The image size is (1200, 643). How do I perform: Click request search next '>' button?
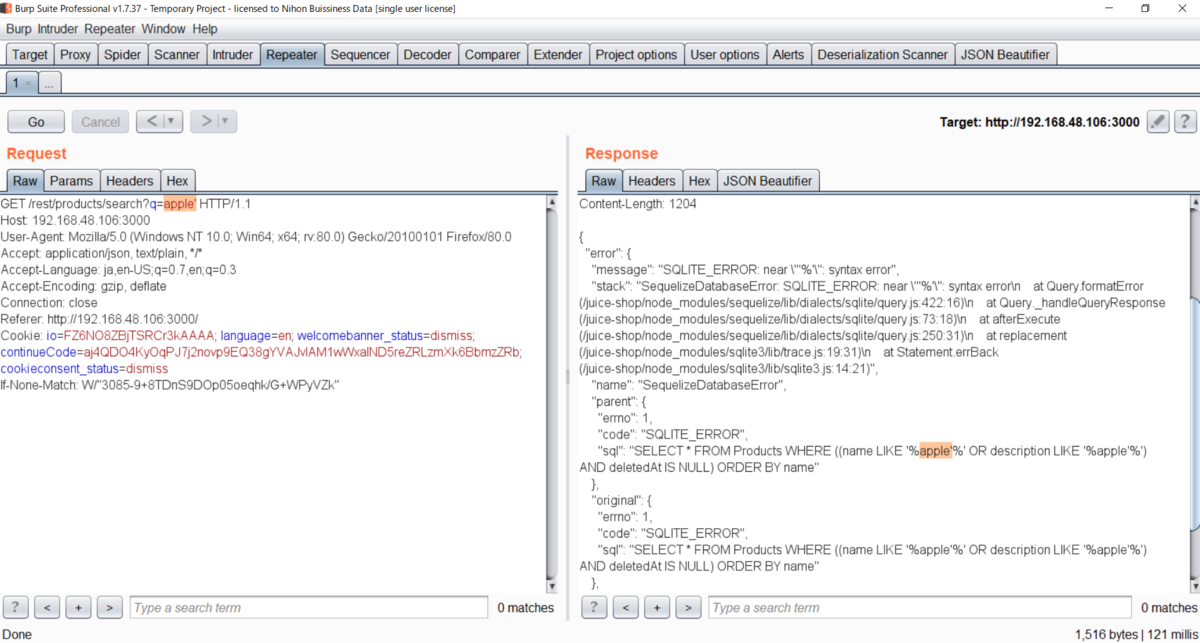(110, 607)
